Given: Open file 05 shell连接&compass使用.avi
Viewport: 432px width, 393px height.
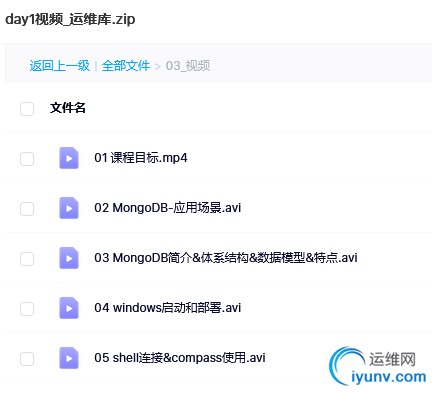Looking at the screenshot, I should [180, 358].
